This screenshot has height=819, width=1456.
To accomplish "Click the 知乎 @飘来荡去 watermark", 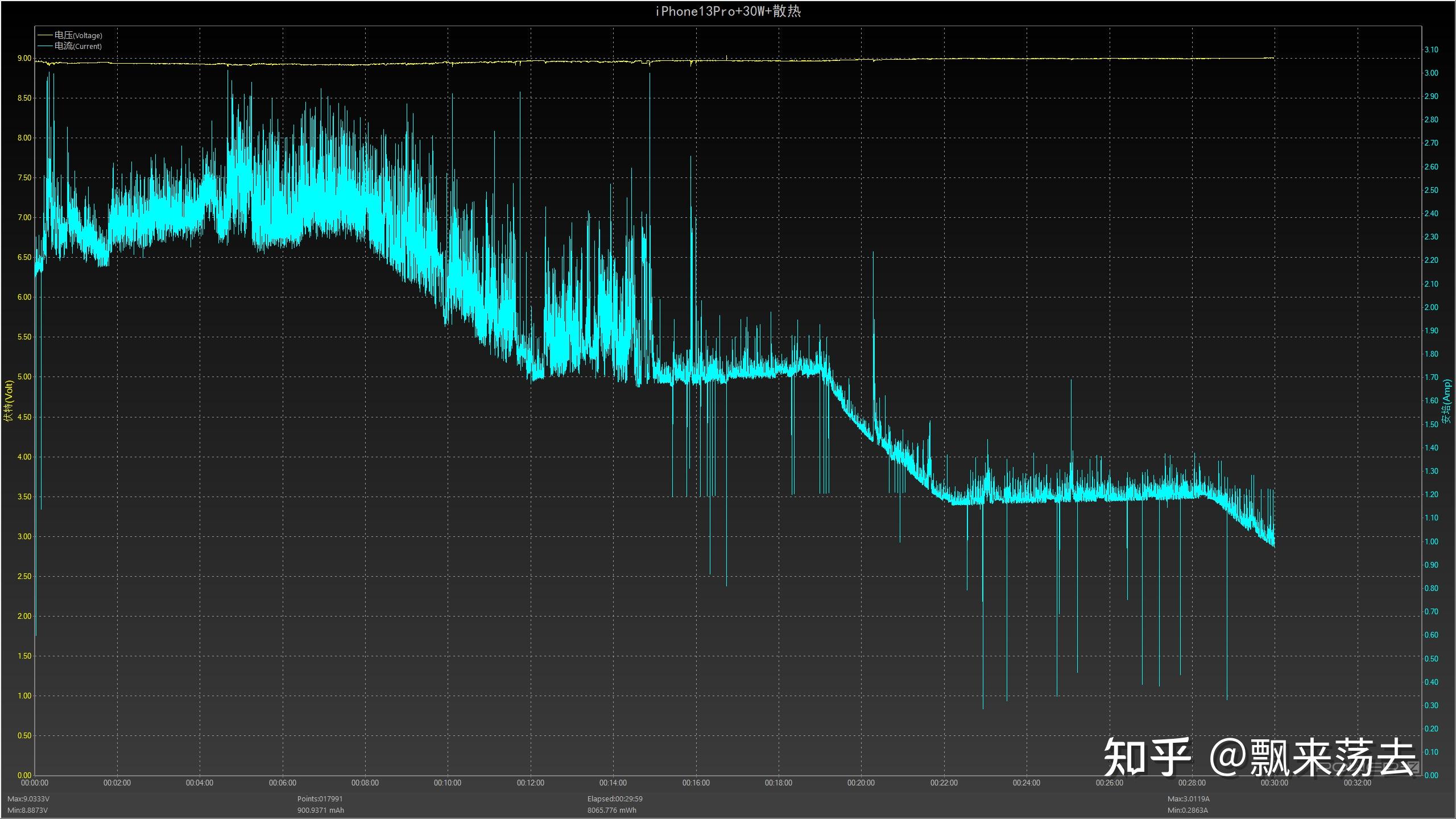I will click(x=1259, y=758).
